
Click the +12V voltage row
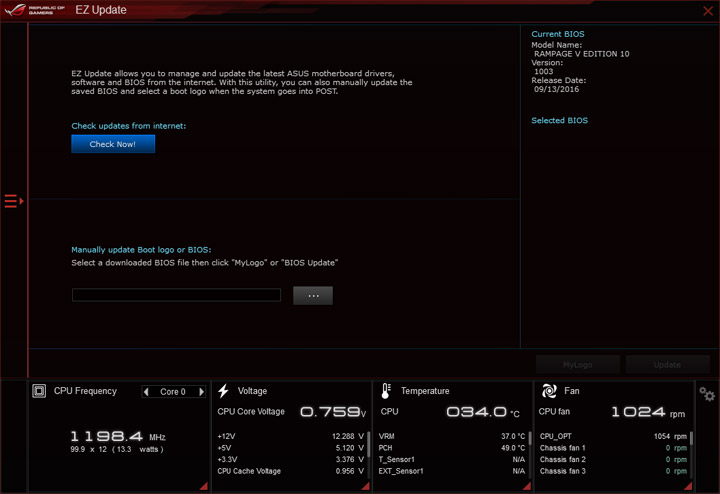[x=291, y=436]
